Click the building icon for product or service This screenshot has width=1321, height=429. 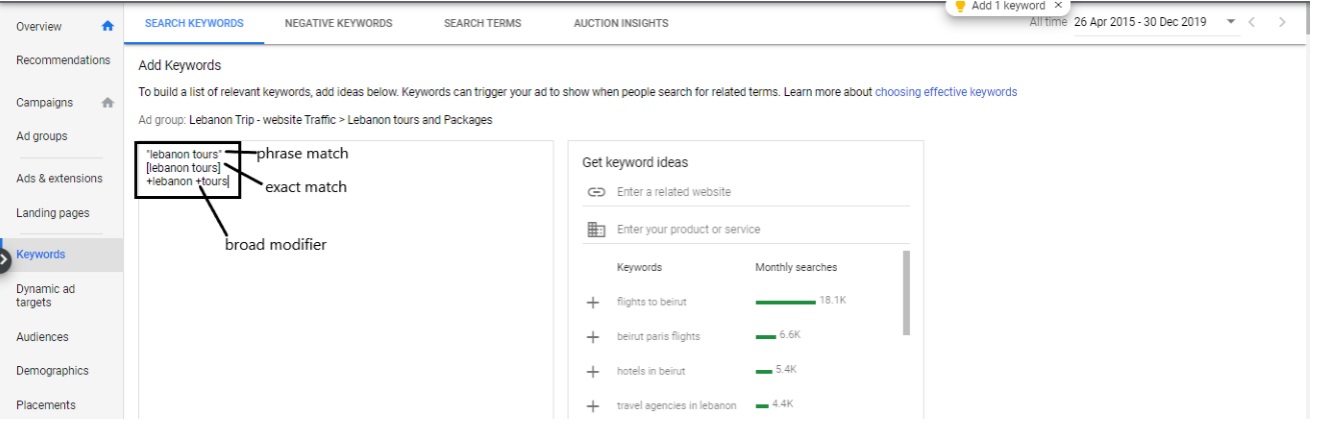pos(597,230)
